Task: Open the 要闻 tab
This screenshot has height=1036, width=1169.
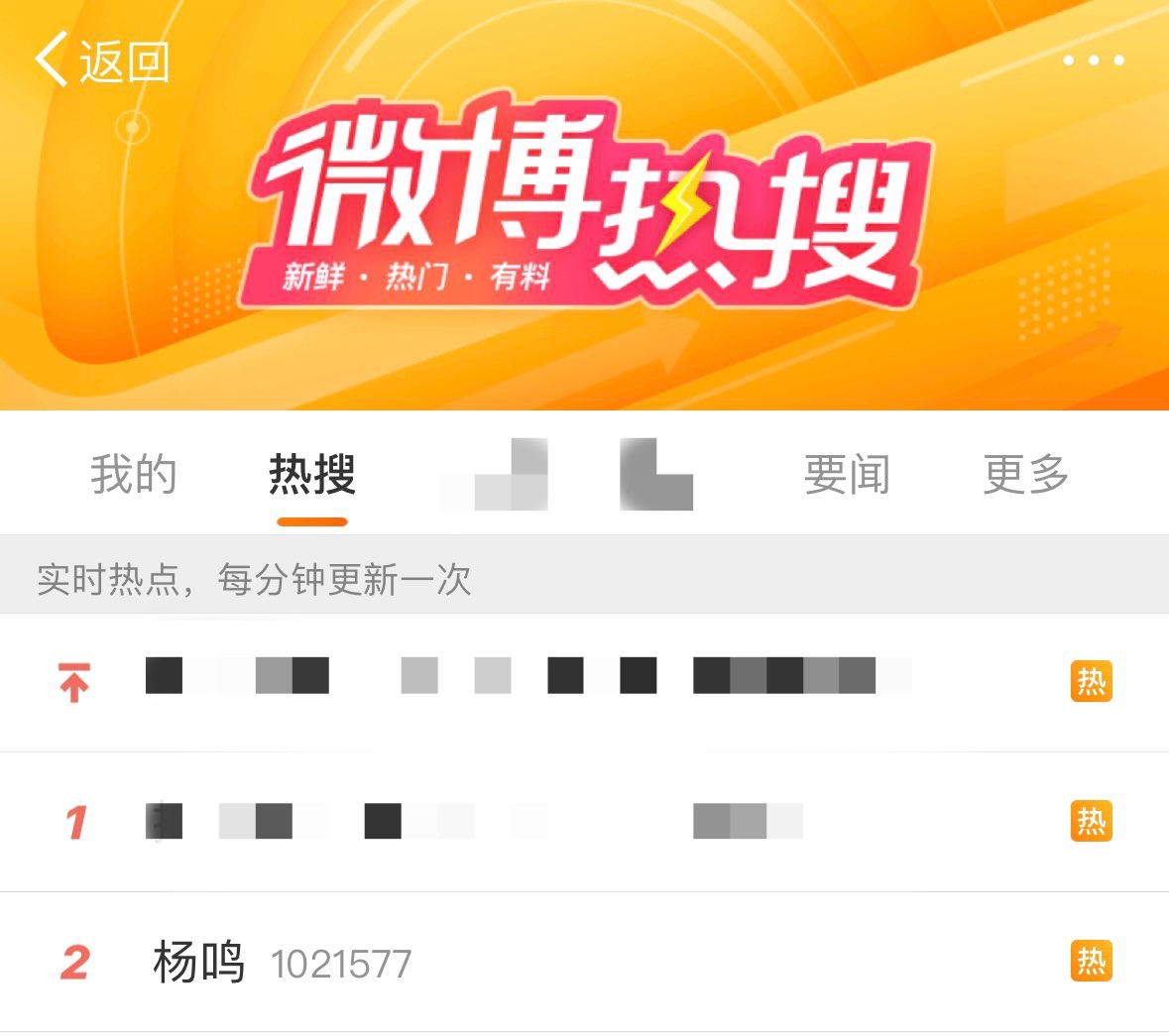Action: (x=847, y=474)
